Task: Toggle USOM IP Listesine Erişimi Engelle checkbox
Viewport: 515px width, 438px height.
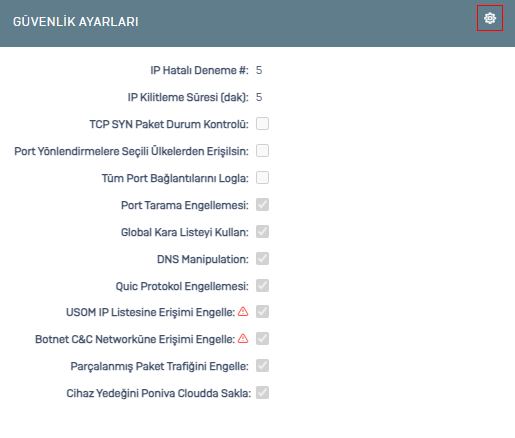Action: pyautogui.click(x=262, y=312)
